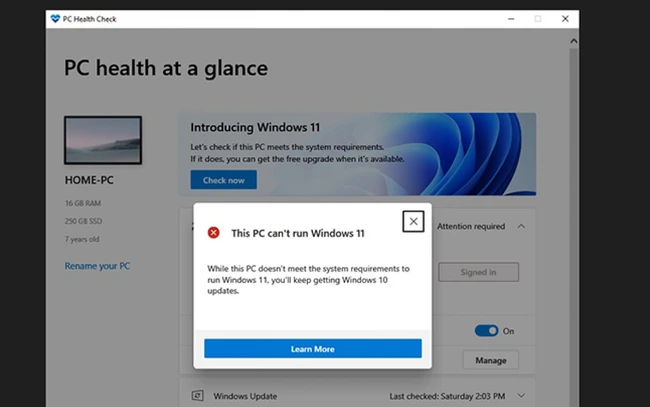The height and width of the screenshot is (407, 650).
Task: Click the "PC health at a glance" title
Action: coord(166,68)
